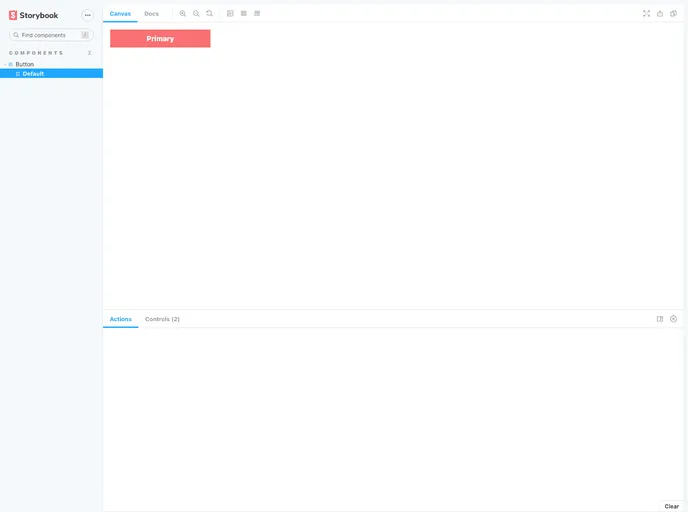The image size is (688, 512).
Task: Toggle the canvas background preview
Action: coord(230,13)
